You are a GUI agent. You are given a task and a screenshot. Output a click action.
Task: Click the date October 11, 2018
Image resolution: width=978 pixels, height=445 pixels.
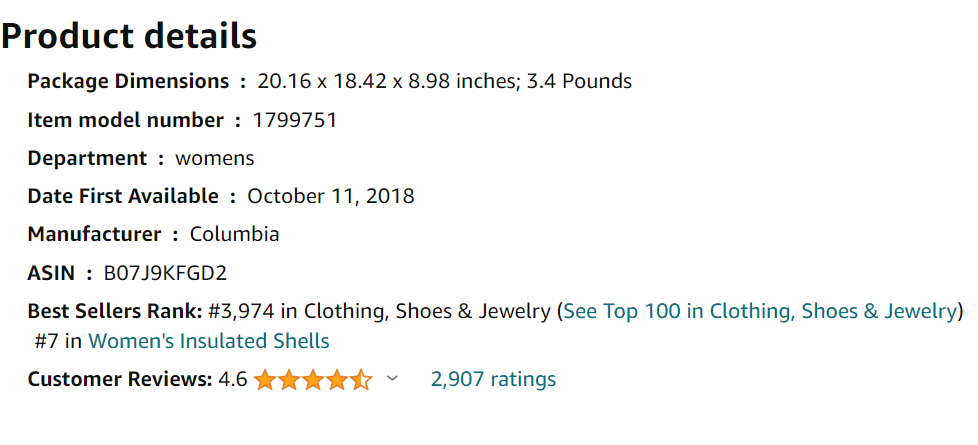coord(331,197)
